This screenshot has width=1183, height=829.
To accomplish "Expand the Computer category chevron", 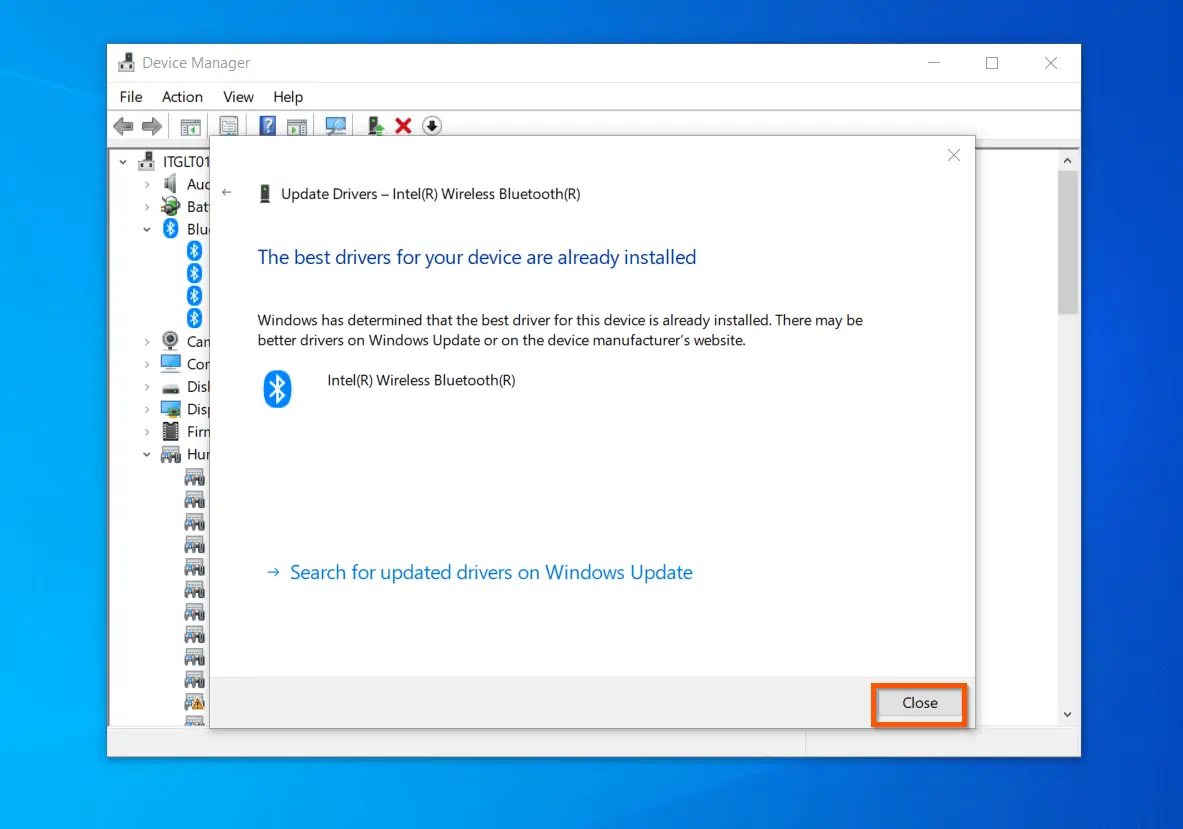I will 147,364.
